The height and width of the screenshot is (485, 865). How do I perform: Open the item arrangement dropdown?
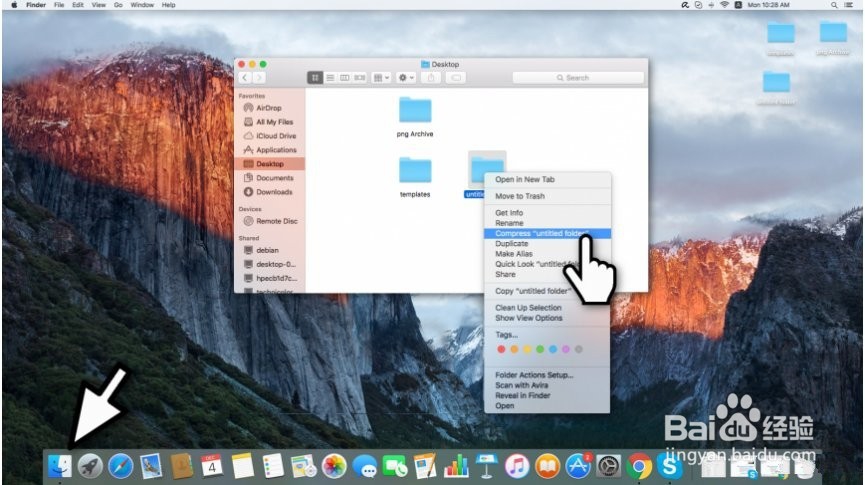[381, 78]
